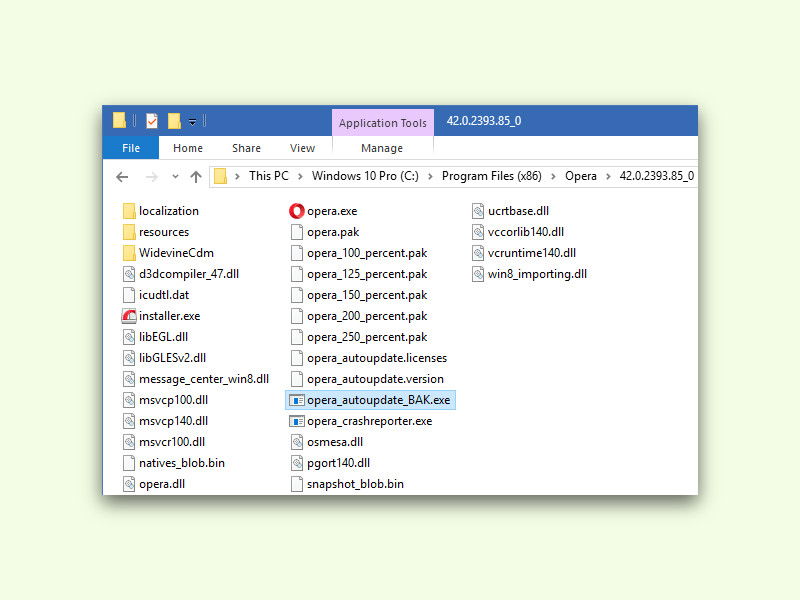This screenshot has width=800, height=600.
Task: Switch to the View ribbon tab
Action: 303,148
